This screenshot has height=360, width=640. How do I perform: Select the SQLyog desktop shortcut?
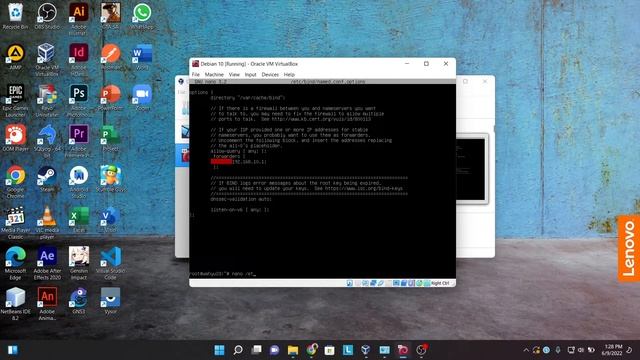tap(47, 141)
